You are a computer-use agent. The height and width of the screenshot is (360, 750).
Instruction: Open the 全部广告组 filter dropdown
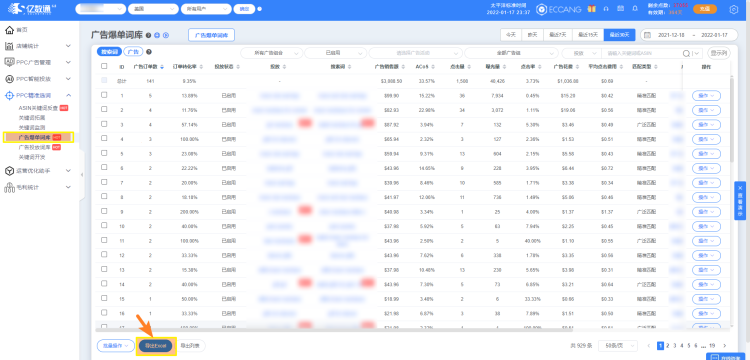511,54
